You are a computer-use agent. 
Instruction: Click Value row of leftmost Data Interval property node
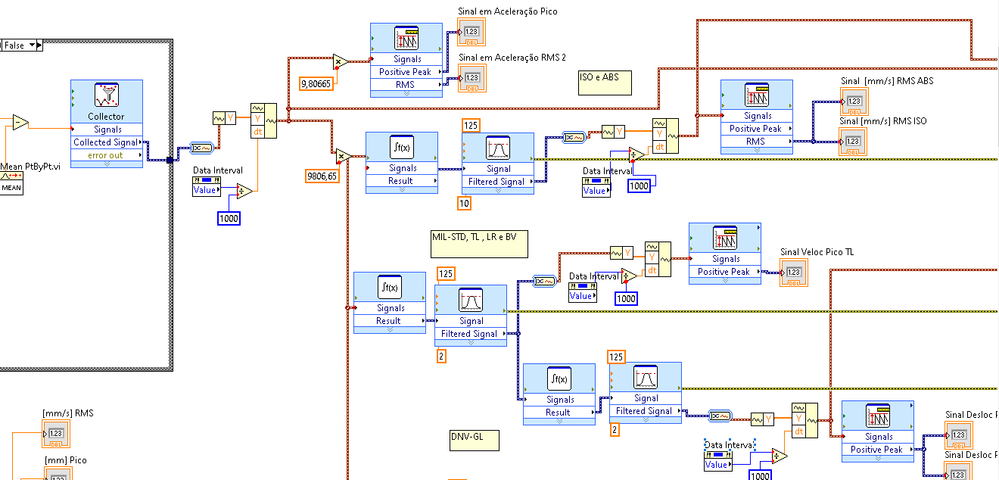(x=206, y=191)
